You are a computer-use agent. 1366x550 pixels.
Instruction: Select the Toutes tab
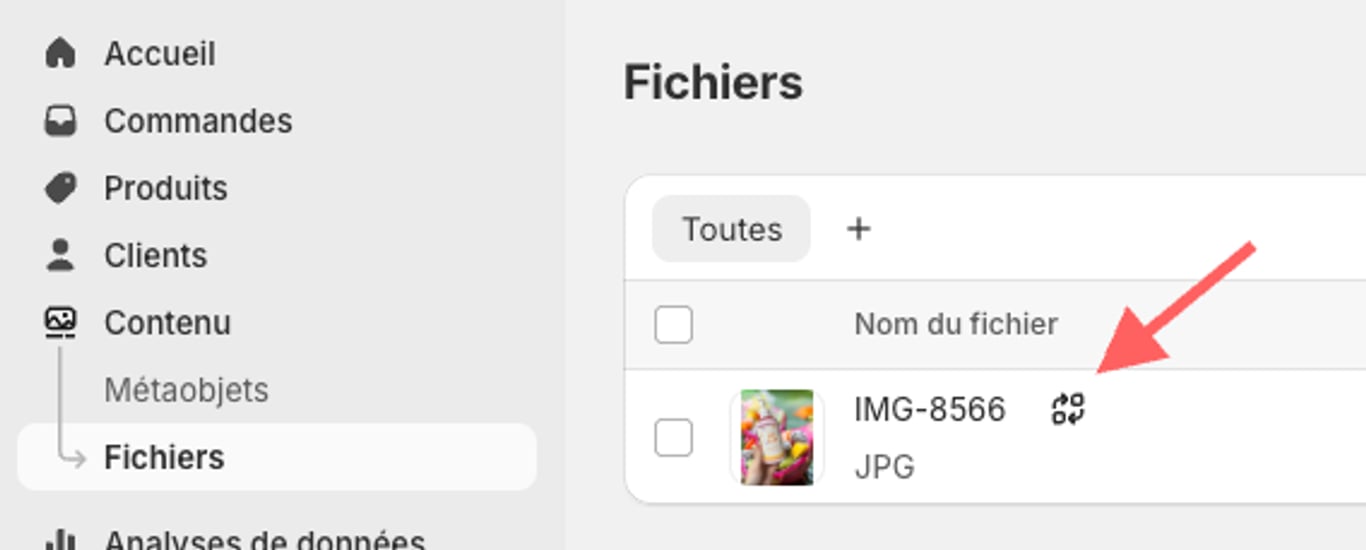[x=731, y=229]
